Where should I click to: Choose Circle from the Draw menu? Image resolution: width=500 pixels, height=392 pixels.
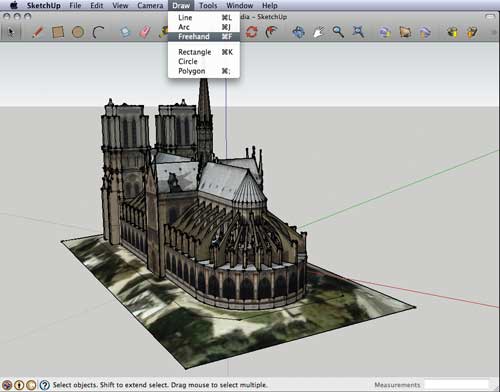point(204,61)
